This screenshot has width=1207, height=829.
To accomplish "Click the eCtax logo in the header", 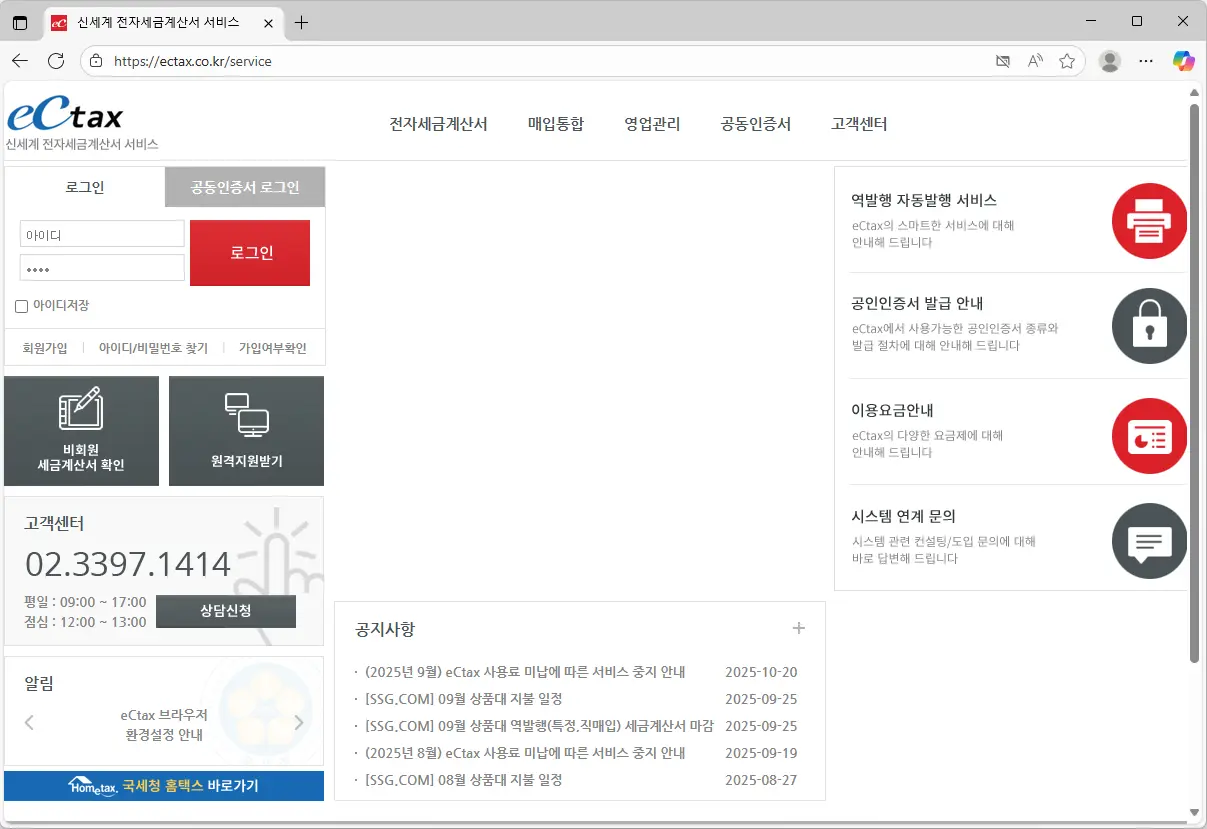I will pos(64,117).
